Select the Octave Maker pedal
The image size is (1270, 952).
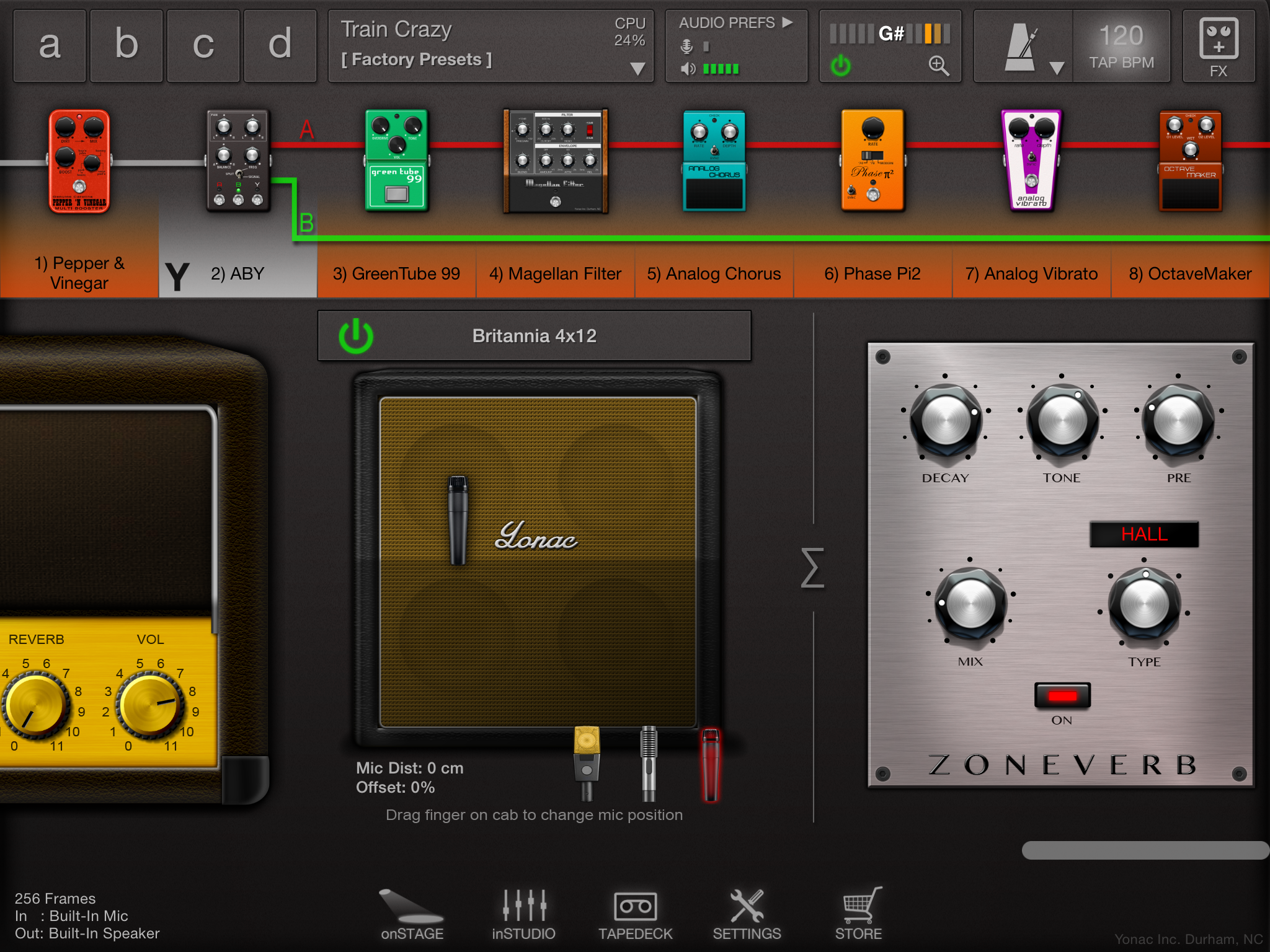pyautogui.click(x=1191, y=161)
